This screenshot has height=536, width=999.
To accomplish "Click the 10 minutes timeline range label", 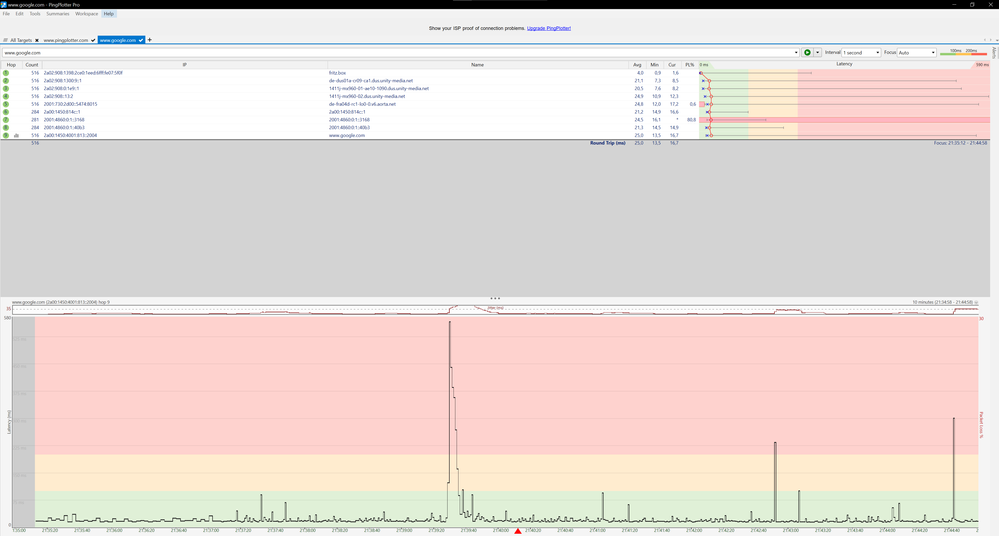I will click(943, 302).
